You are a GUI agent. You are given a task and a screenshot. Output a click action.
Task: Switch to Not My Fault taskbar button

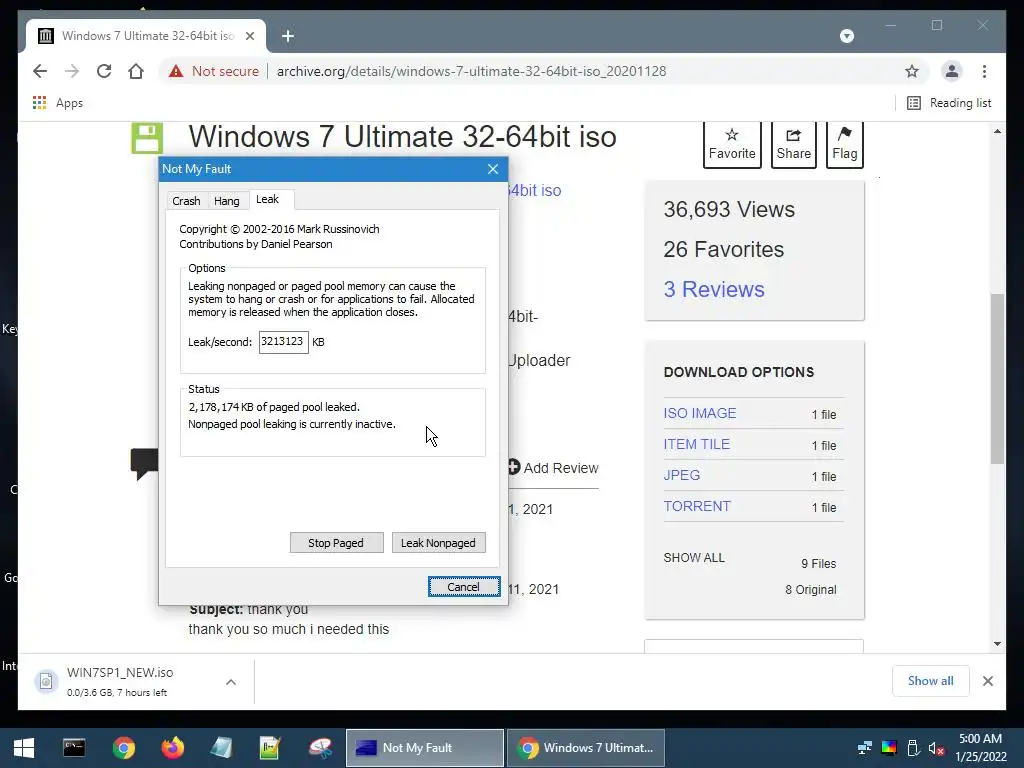424,748
